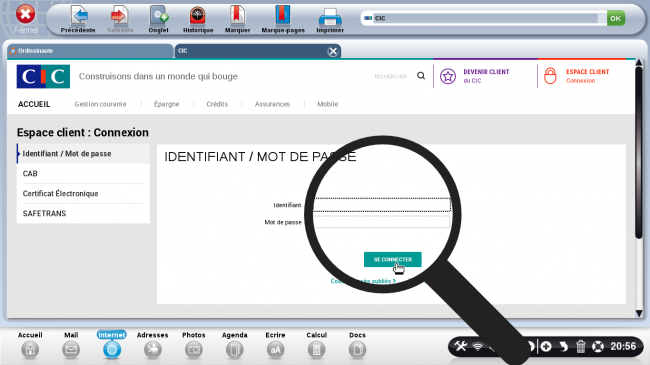650x365 pixels.
Task: Click the green OK button
Action: click(616, 18)
